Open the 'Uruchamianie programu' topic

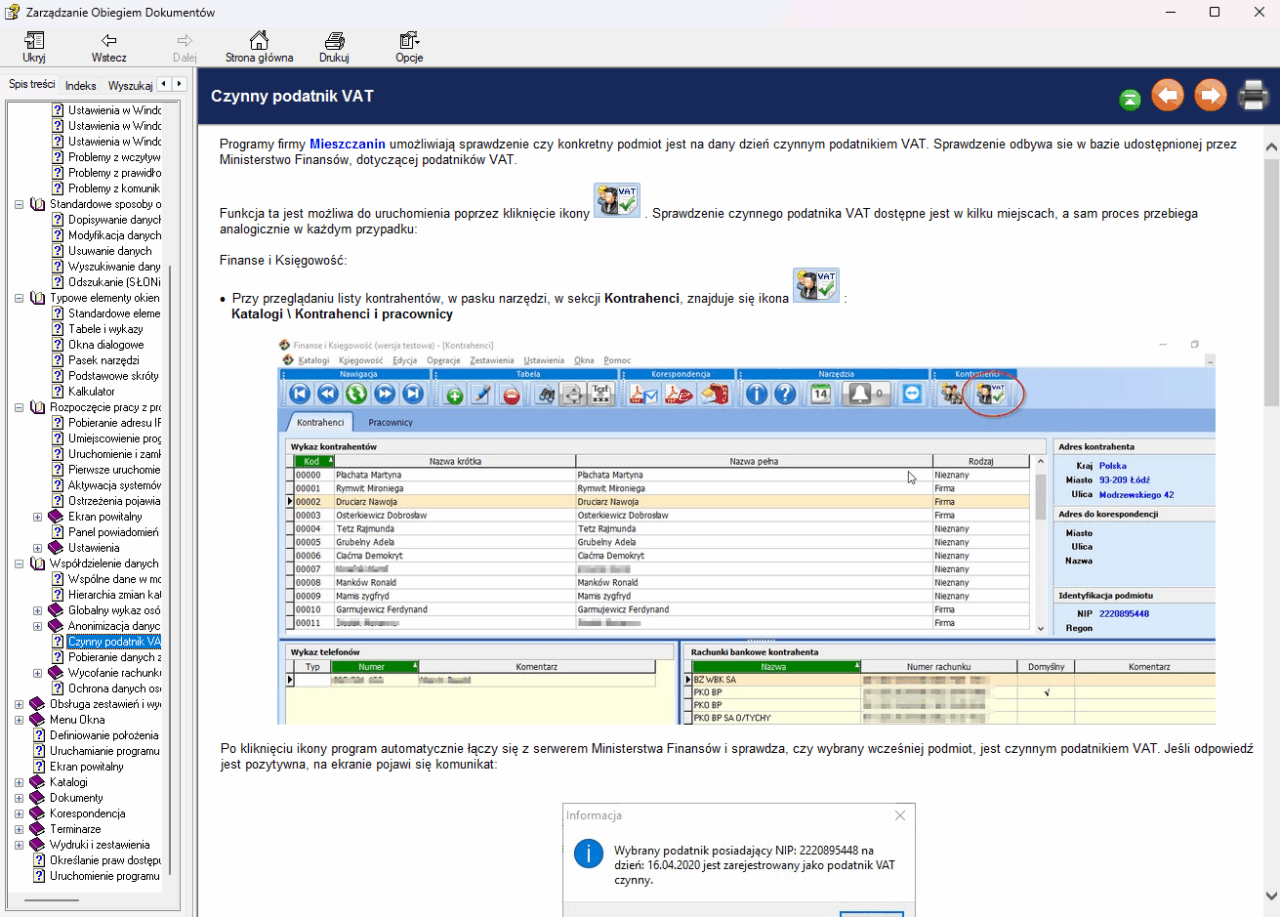pyautogui.click(x=104, y=751)
